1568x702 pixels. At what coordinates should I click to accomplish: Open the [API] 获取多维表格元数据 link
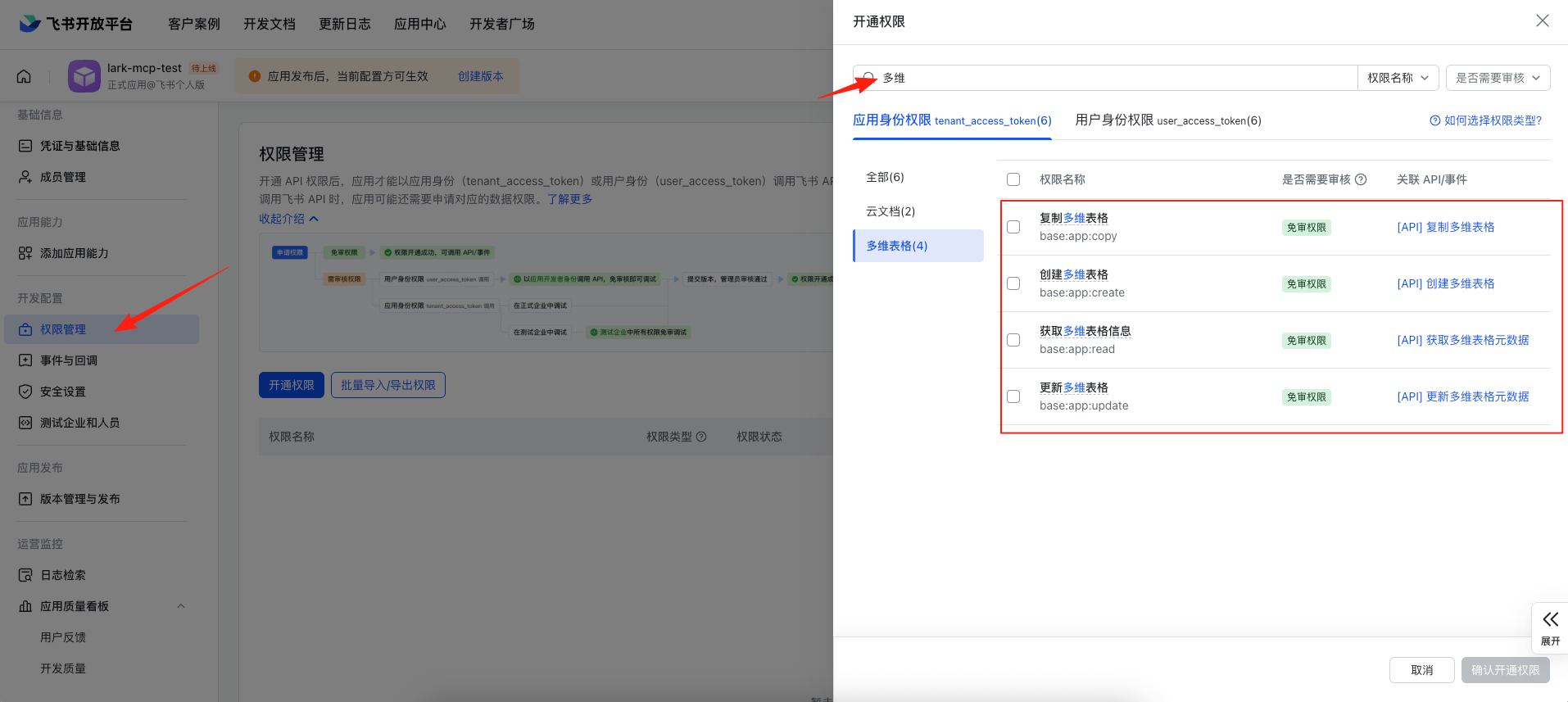(x=1463, y=340)
